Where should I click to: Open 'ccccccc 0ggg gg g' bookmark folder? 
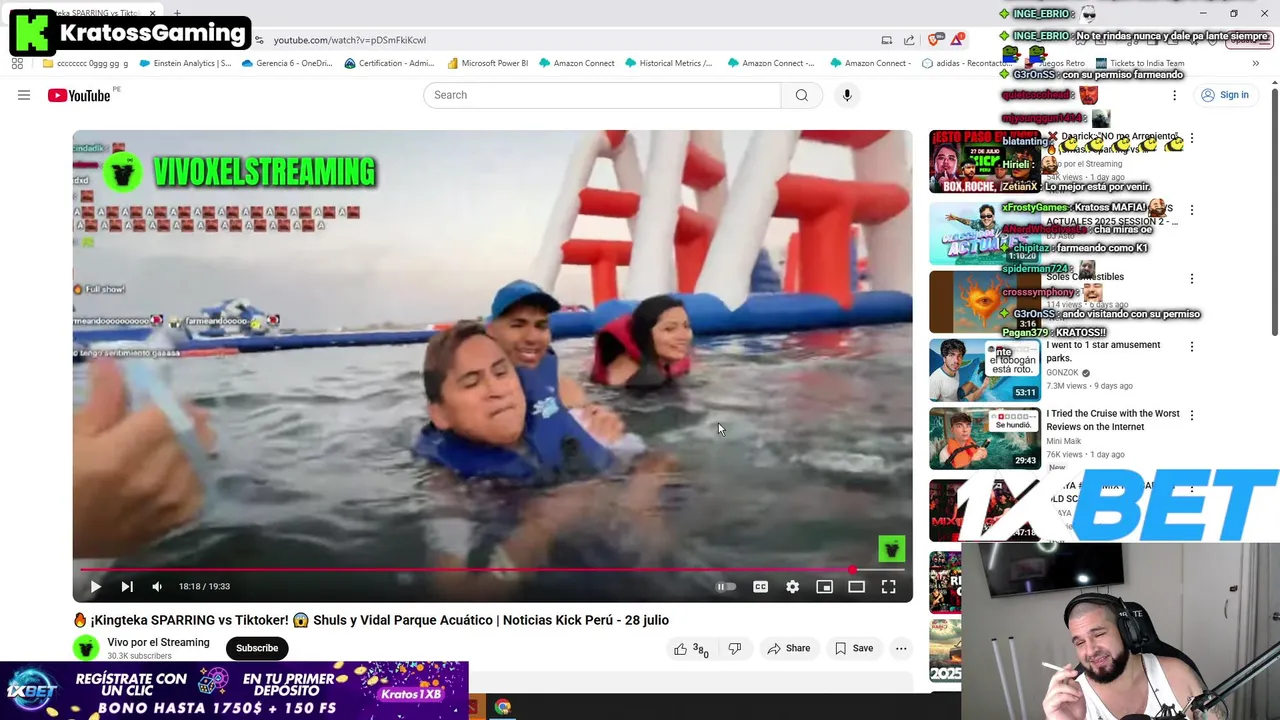pyautogui.click(x=85, y=63)
